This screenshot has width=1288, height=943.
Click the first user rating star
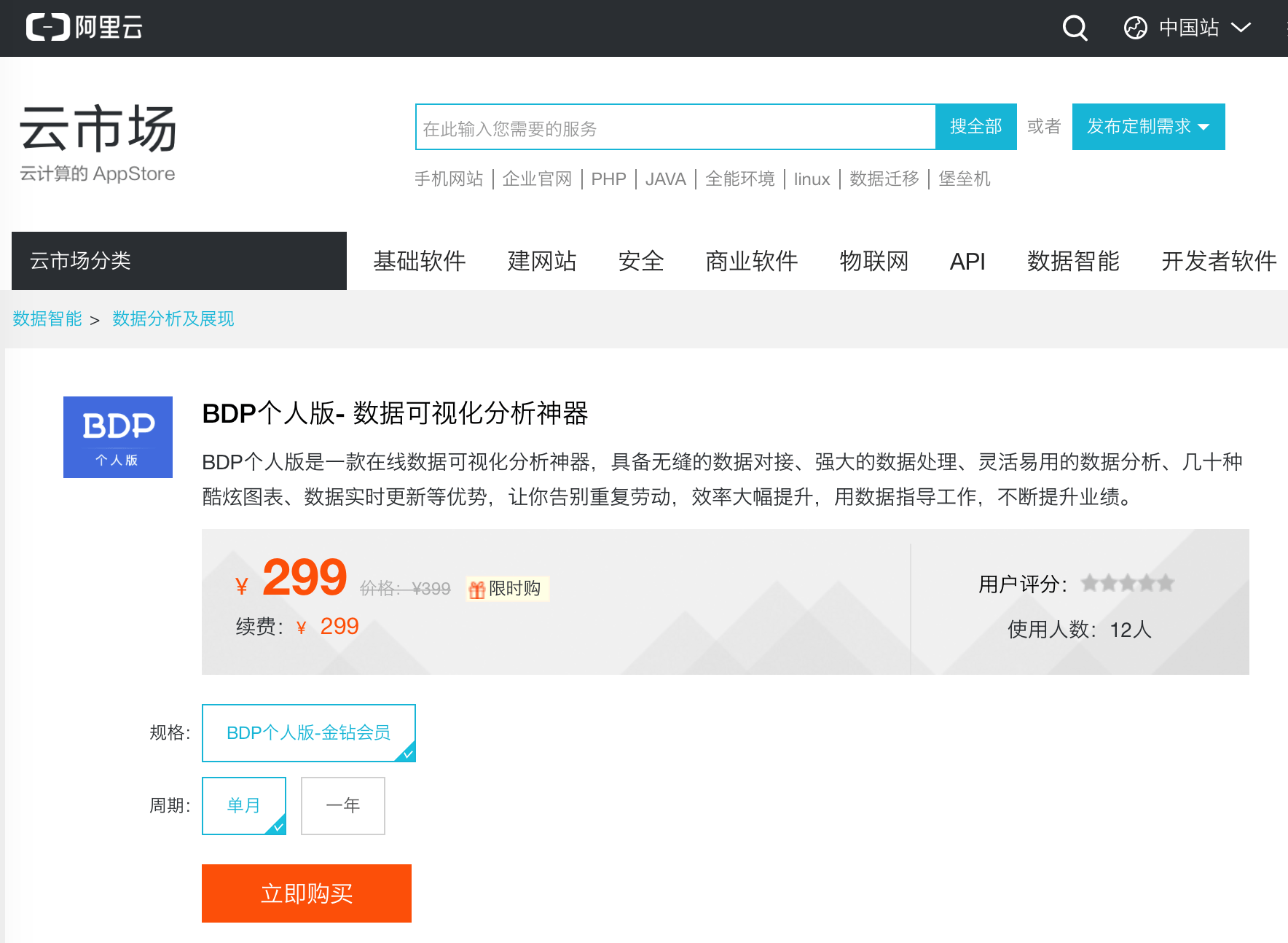[1091, 583]
